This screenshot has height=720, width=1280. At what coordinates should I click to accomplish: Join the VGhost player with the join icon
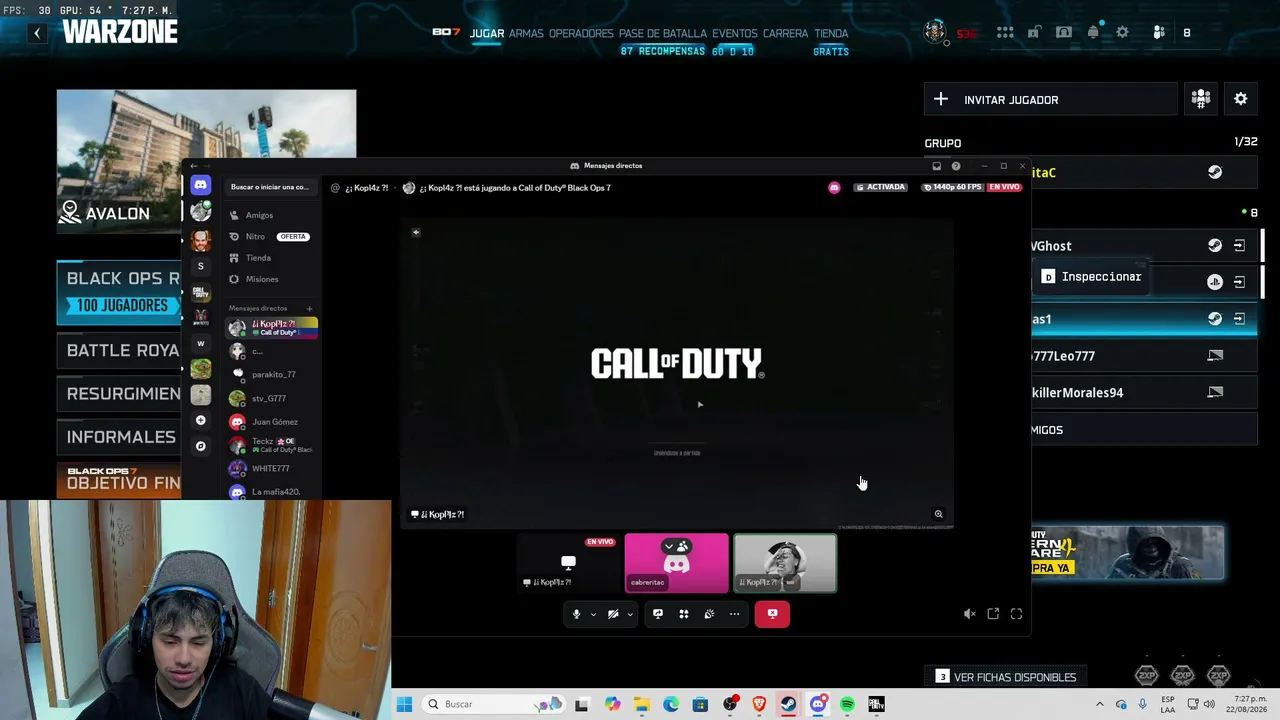point(1239,246)
